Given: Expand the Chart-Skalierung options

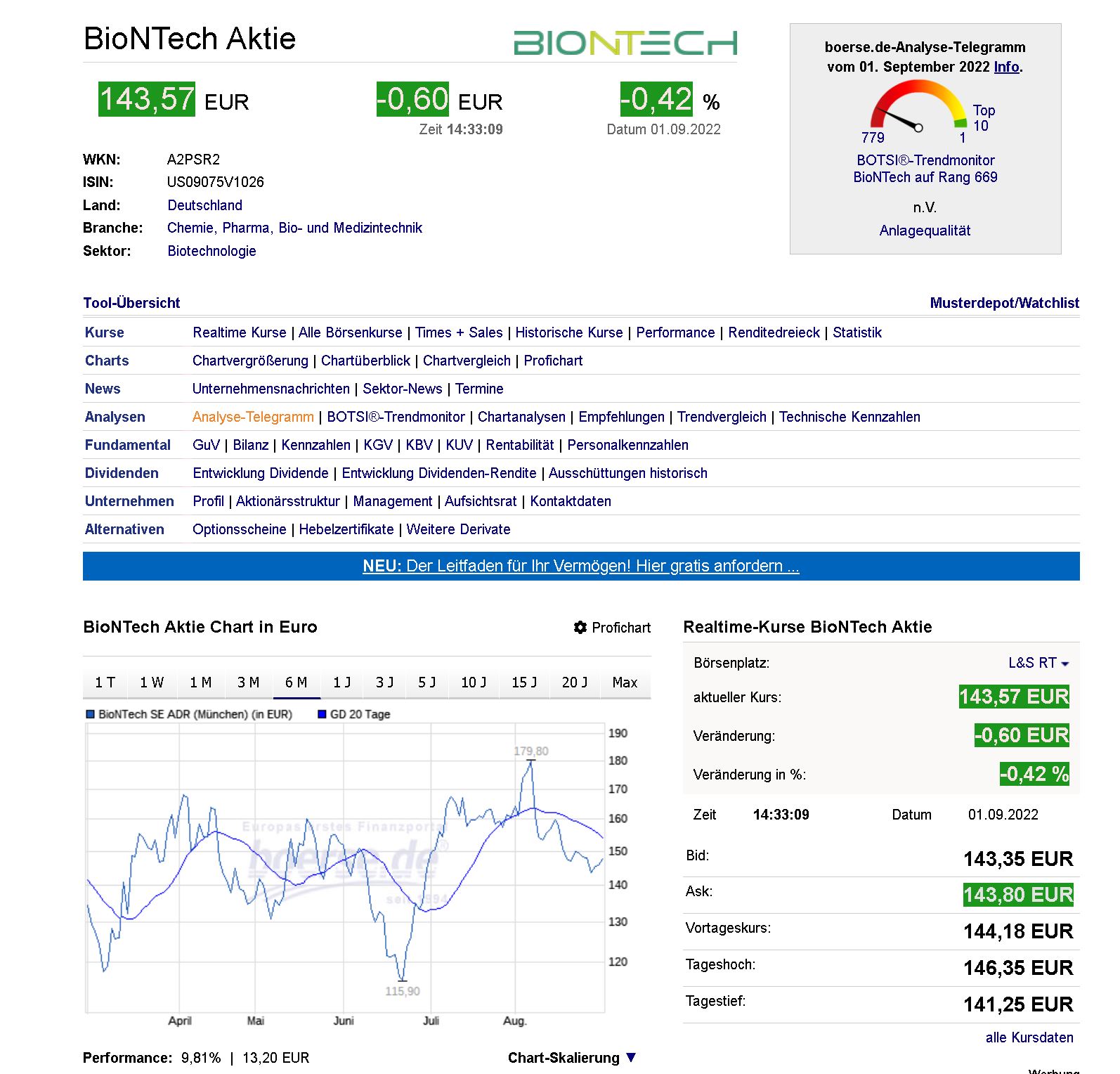Looking at the screenshot, I should point(572,1058).
